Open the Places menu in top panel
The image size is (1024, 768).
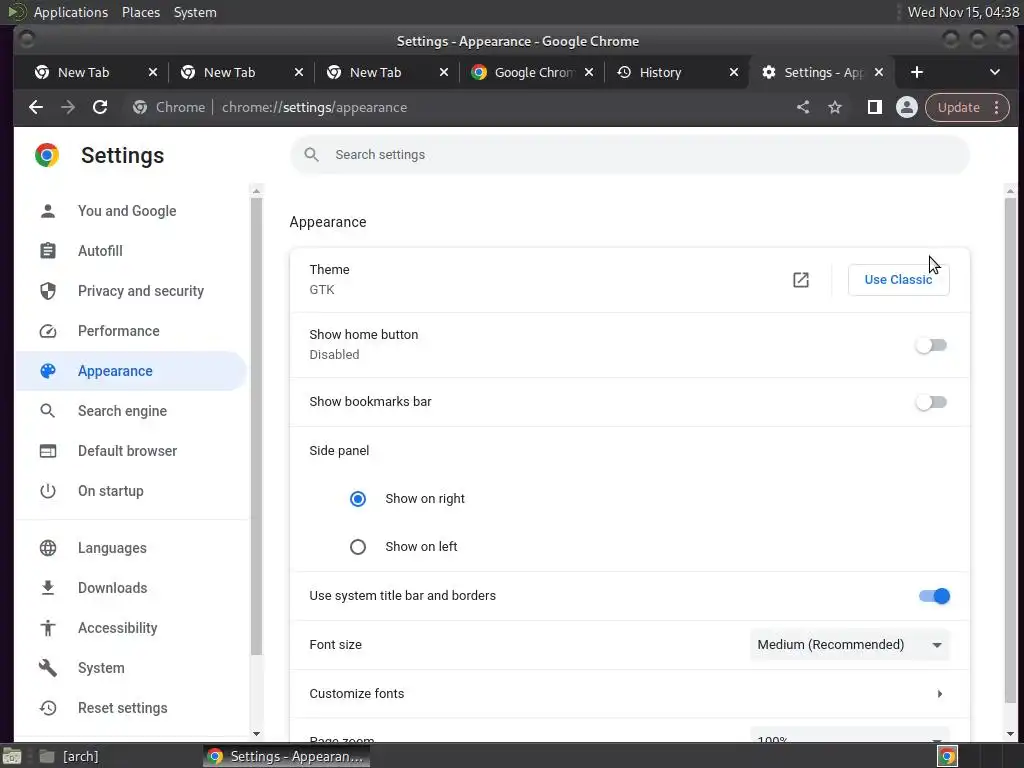141,12
